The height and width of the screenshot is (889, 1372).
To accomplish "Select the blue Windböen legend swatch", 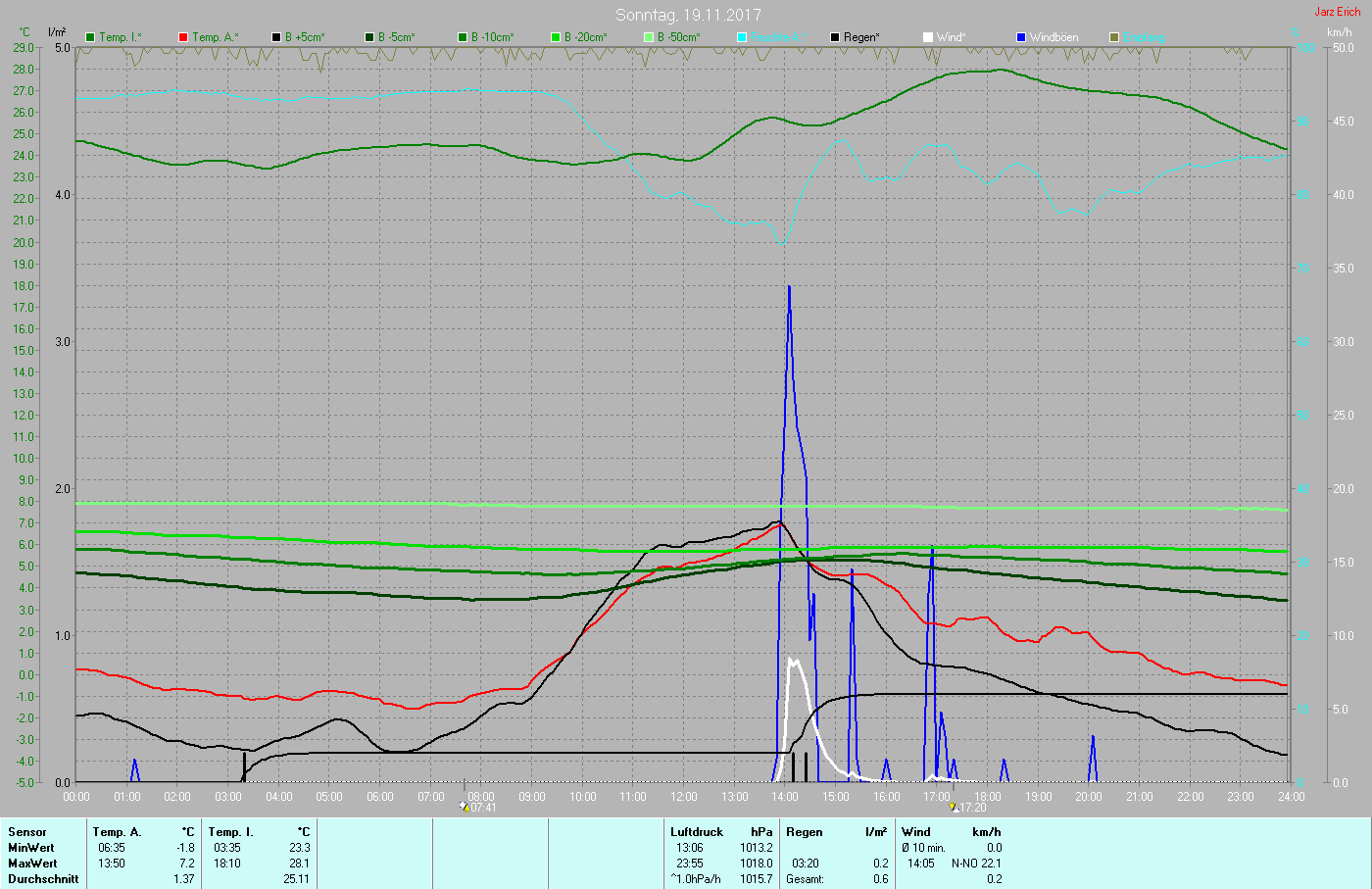I will 1021,37.
